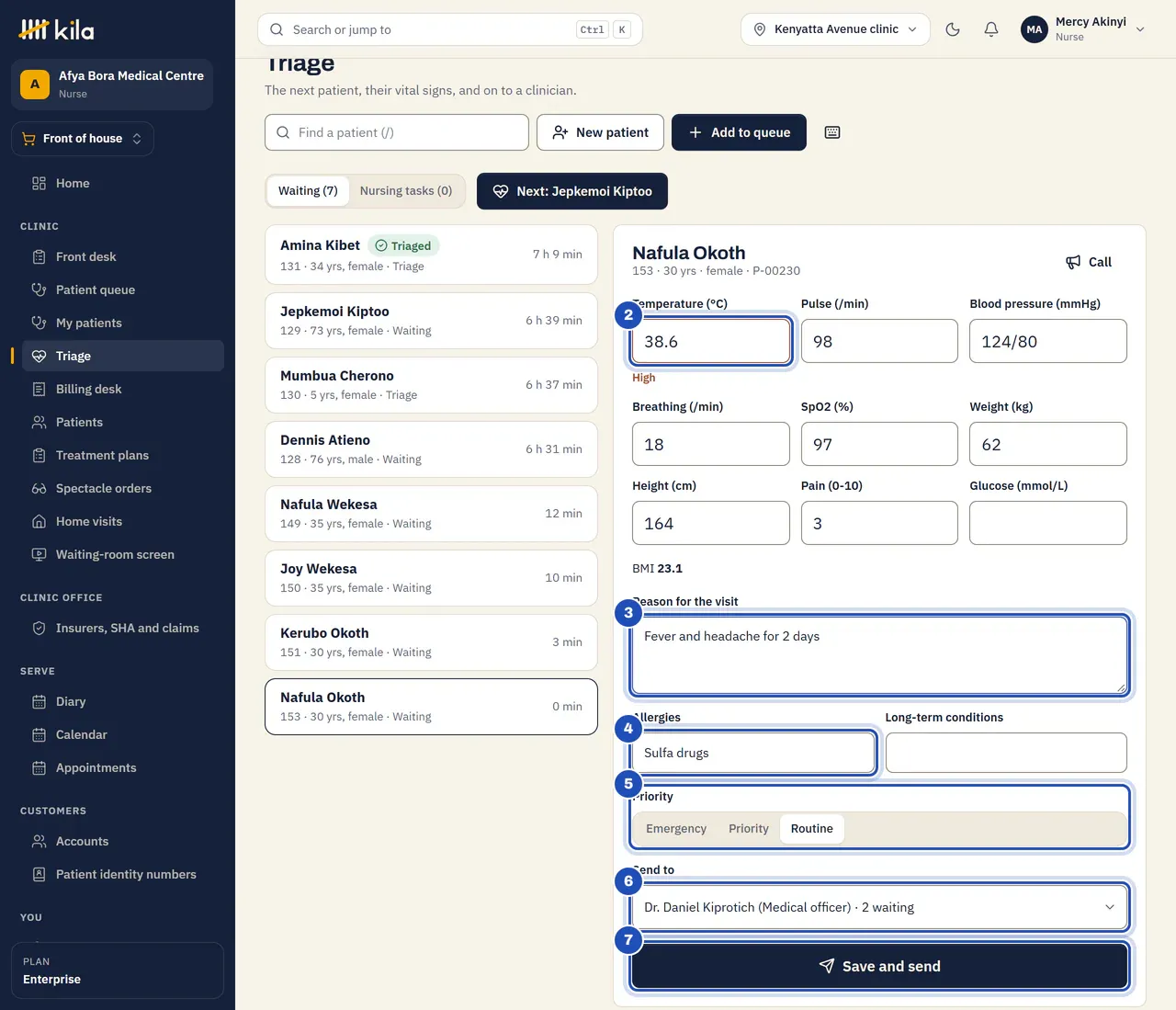This screenshot has width=1176, height=1010.
Task: Switch to Nursing tasks (0) tab
Action: (x=406, y=191)
